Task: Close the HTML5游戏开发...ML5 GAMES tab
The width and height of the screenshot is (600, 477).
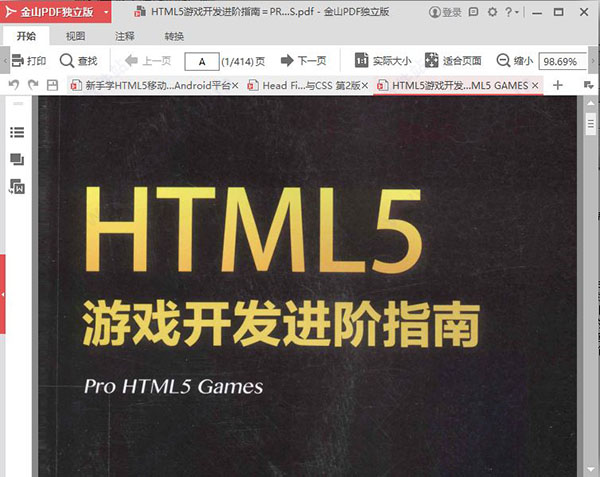Action: (535, 85)
